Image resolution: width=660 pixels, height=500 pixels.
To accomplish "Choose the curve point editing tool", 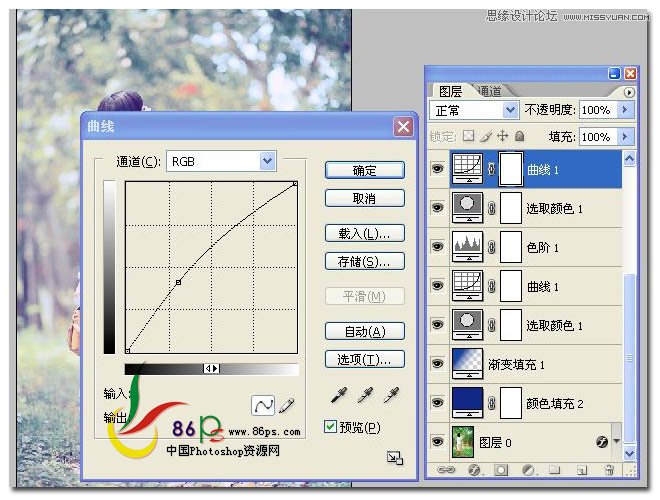I will [x=263, y=406].
